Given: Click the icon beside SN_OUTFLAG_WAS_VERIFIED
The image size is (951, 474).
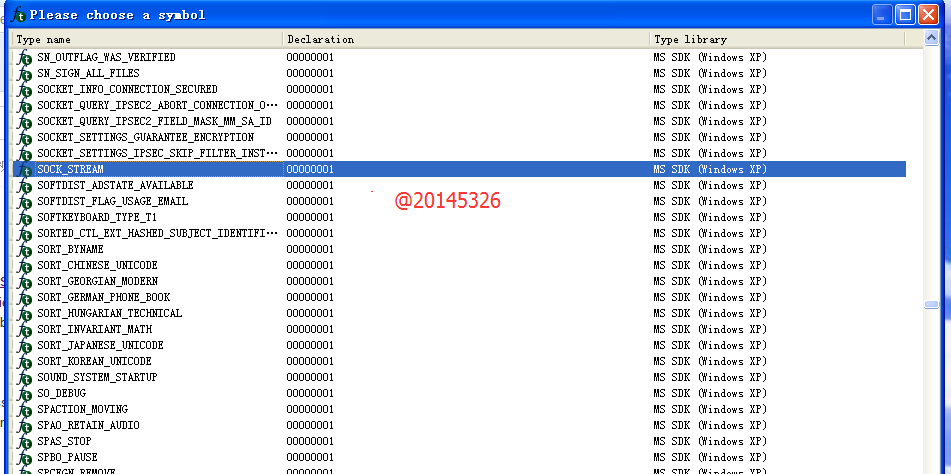Looking at the screenshot, I should [x=24, y=58].
